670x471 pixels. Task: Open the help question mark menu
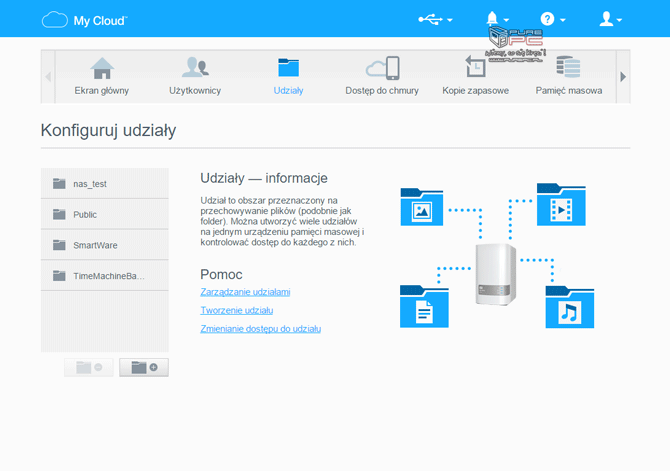(552, 19)
